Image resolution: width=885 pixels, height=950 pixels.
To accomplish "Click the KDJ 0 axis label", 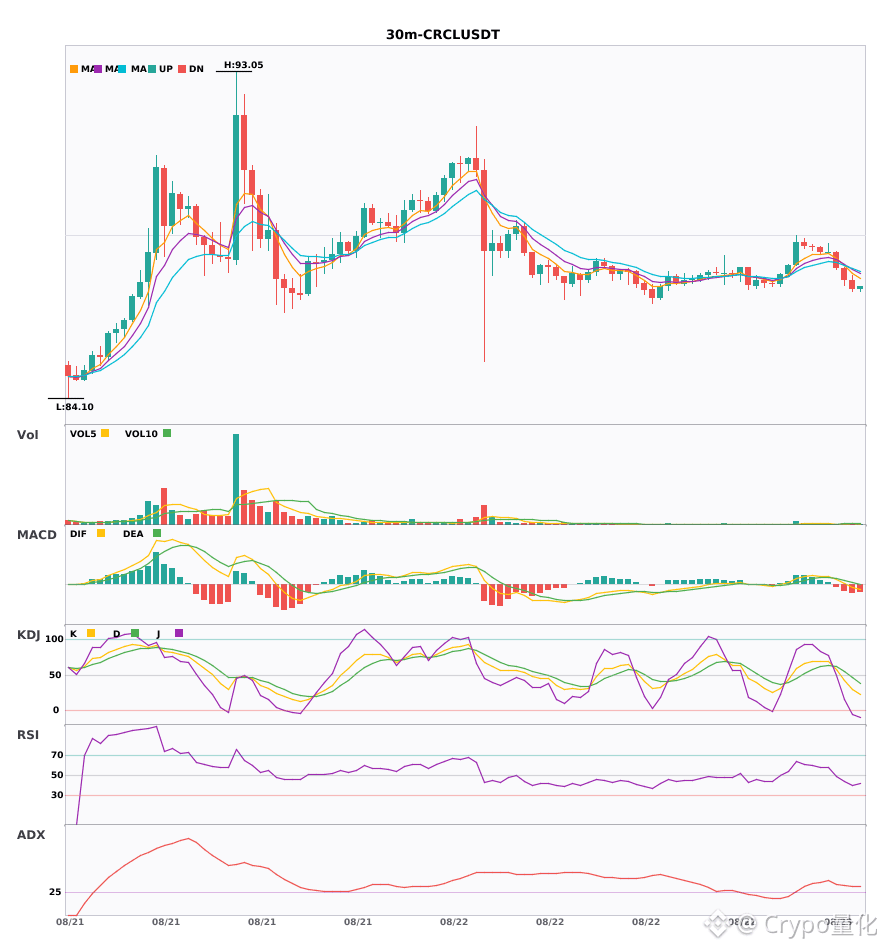I will click(56, 710).
